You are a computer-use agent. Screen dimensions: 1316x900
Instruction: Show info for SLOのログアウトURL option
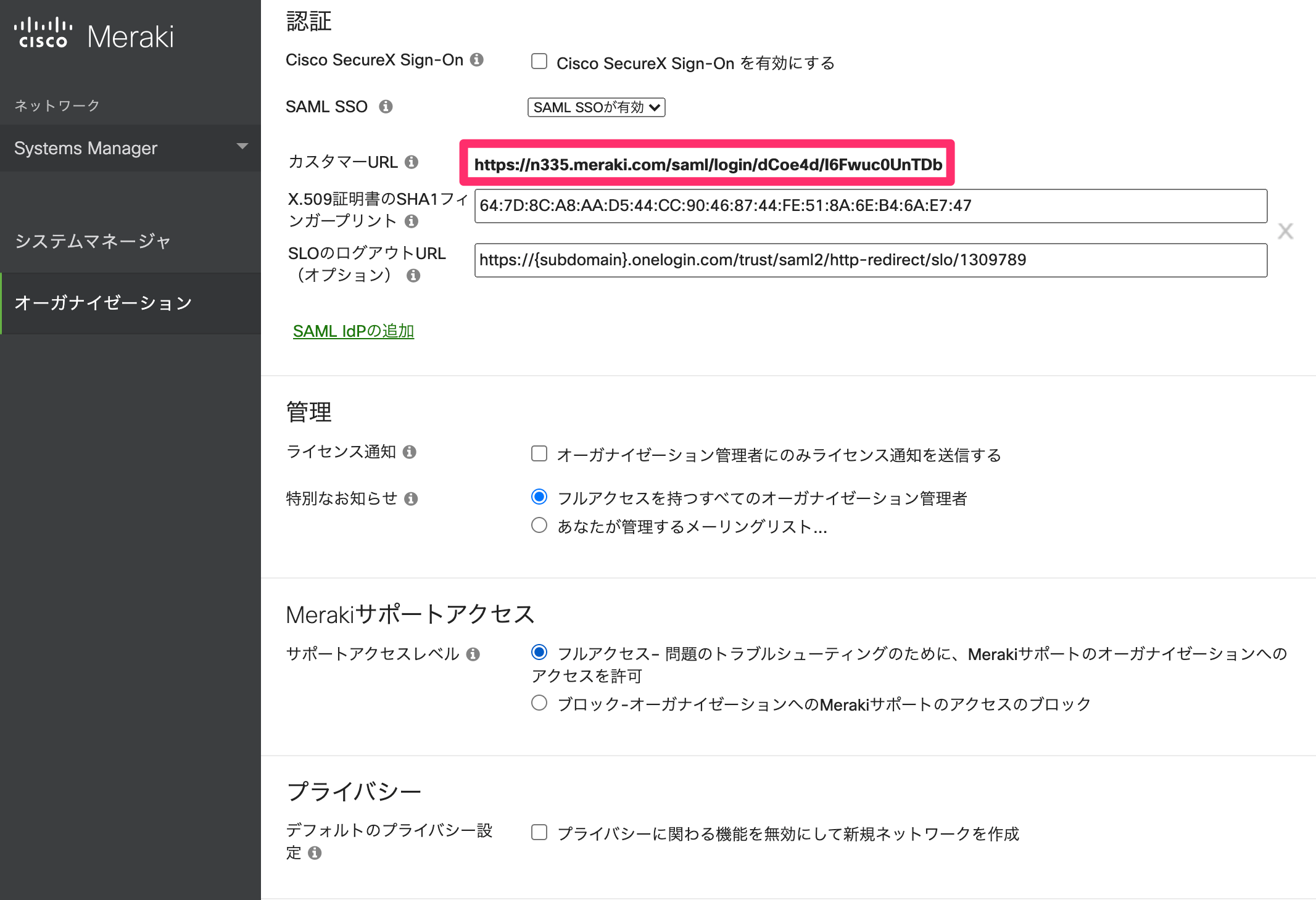click(413, 276)
